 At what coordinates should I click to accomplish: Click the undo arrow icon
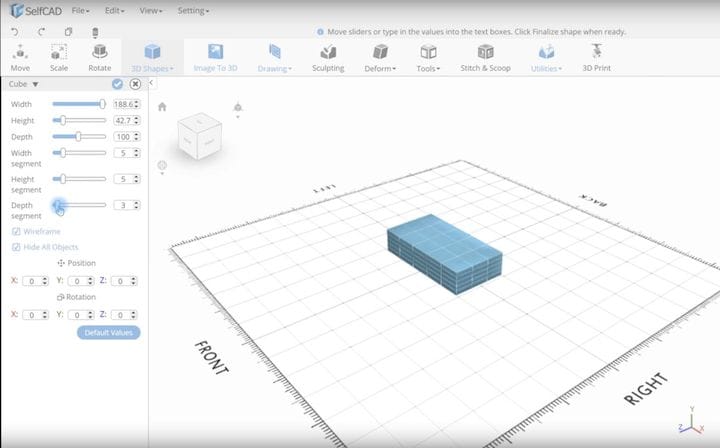coord(16,31)
